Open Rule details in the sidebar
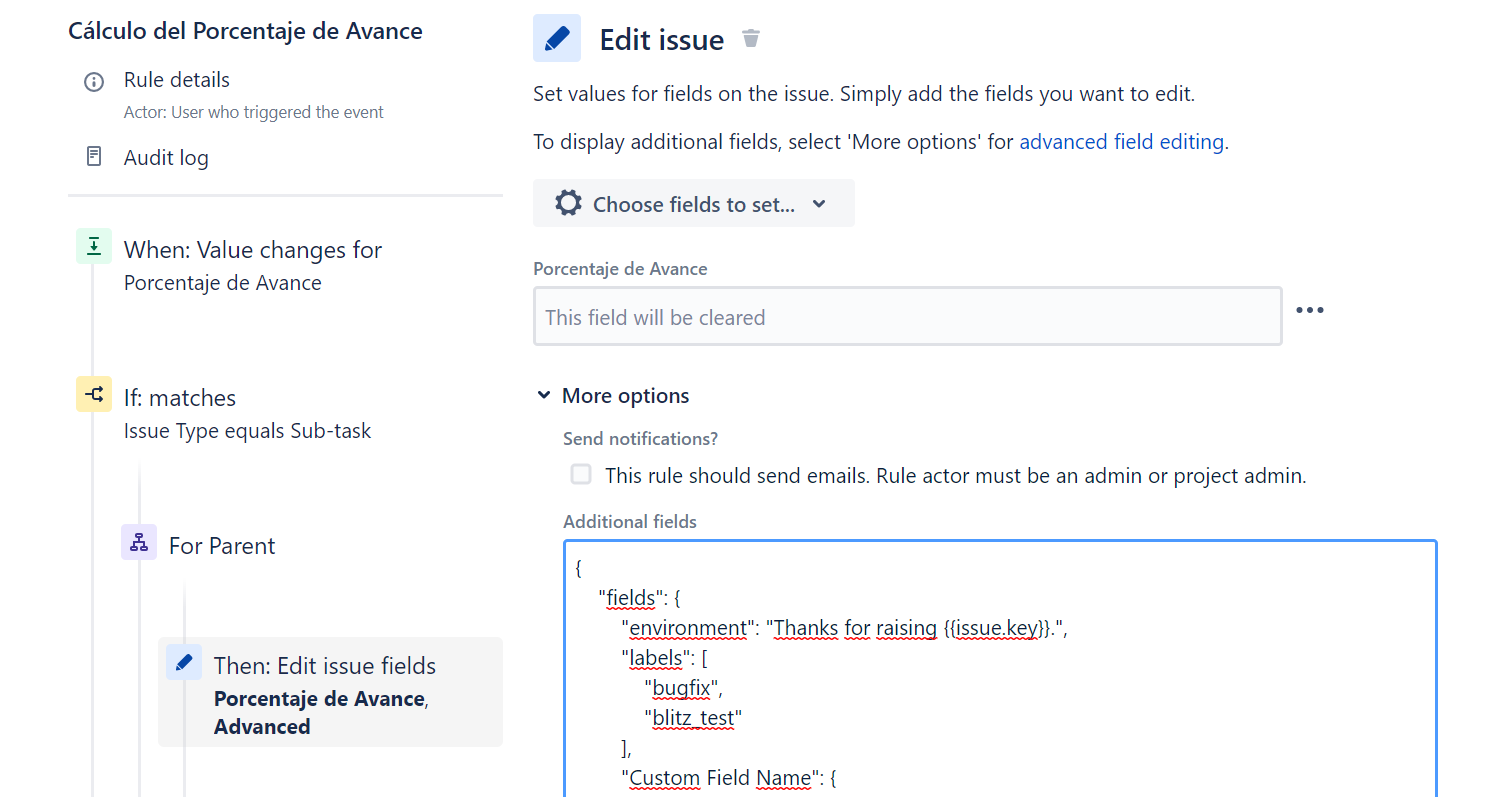Viewport: 1495px width, 797px height. [177, 80]
